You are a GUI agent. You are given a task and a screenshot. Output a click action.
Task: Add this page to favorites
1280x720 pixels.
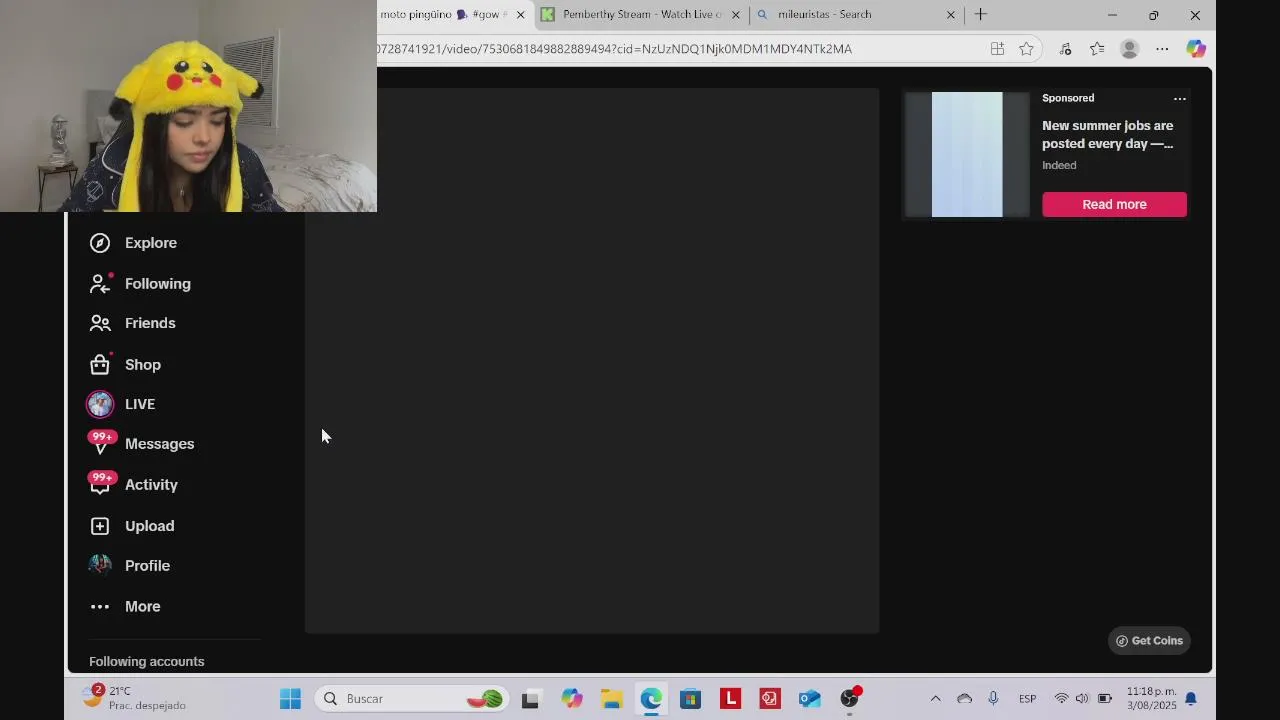point(1026,49)
